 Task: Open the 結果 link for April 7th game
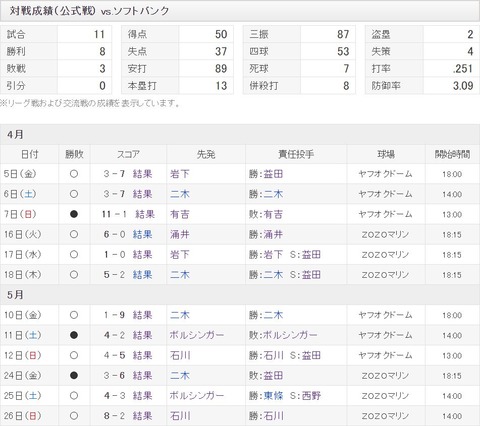145,214
